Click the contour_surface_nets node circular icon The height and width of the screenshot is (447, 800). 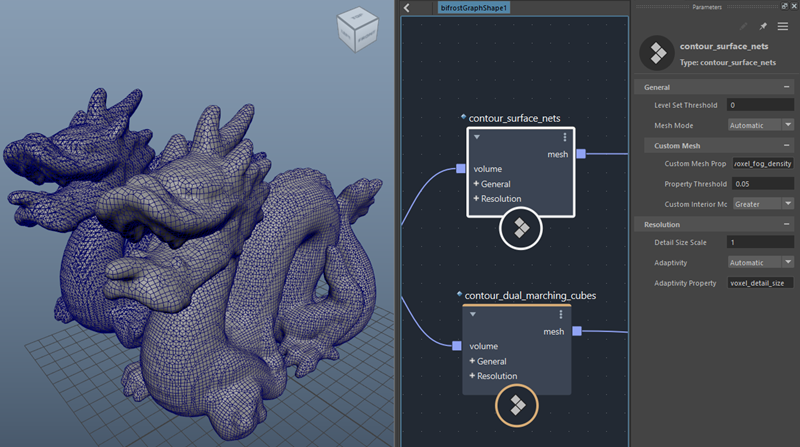click(520, 228)
